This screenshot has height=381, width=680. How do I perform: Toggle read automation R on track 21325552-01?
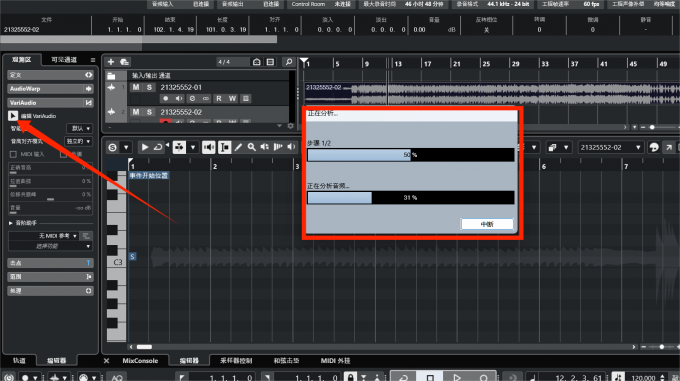click(219, 98)
